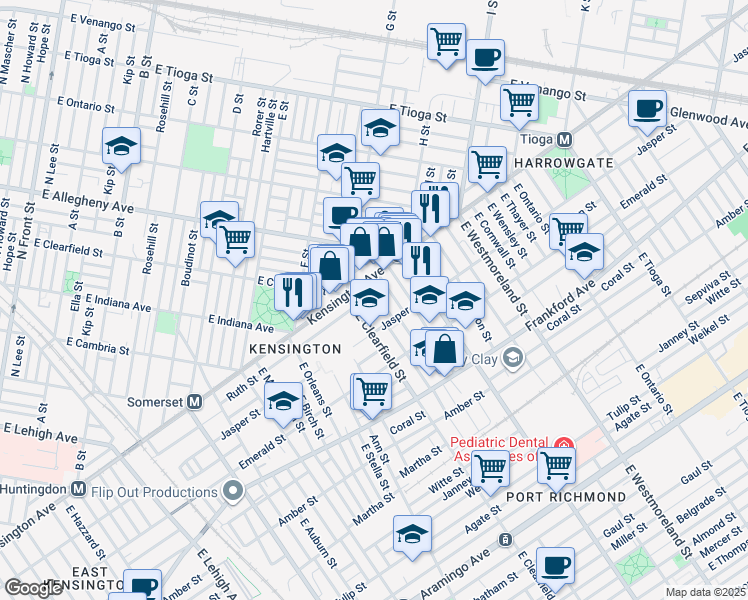
Task: Open the grocery cart marker above Port Richmond label
Action: [556, 464]
